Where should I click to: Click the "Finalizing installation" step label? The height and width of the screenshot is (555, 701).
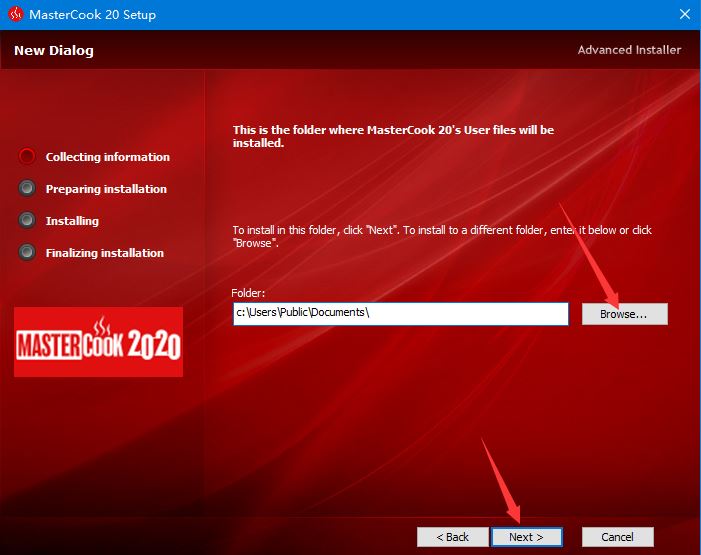pos(105,253)
